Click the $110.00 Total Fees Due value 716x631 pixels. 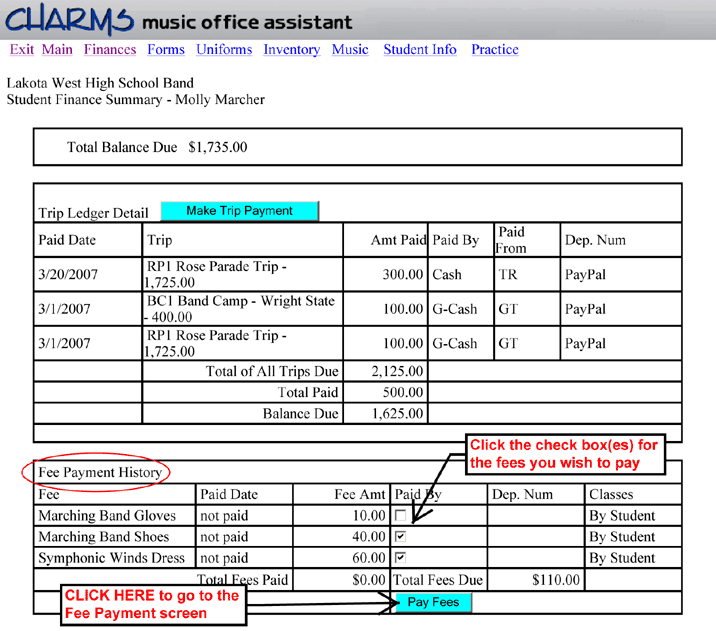tap(556, 580)
